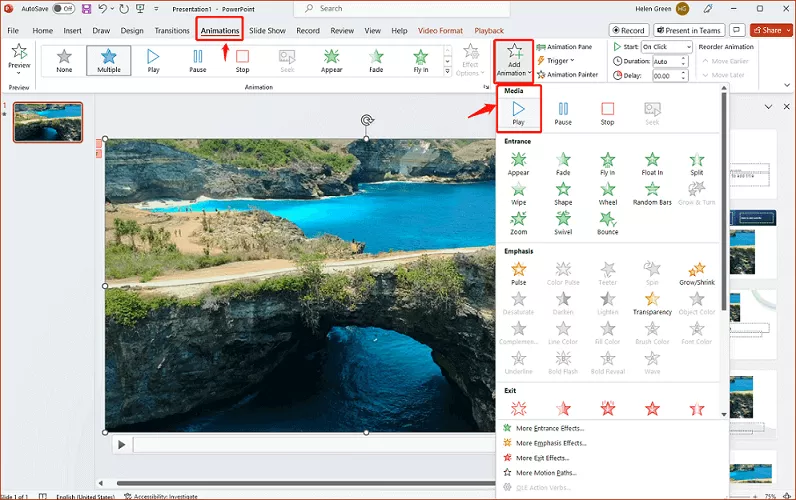Open the File tab

pyautogui.click(x=13, y=30)
